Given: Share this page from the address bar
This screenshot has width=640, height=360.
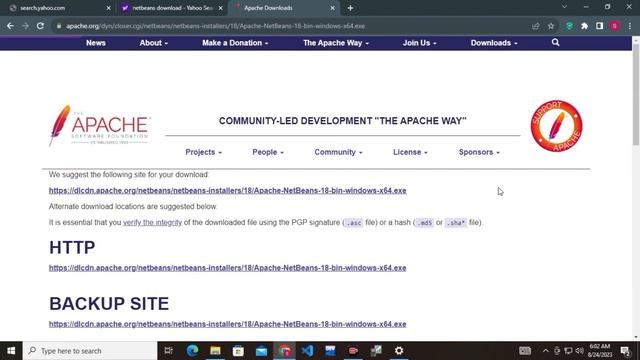Looking at the screenshot, I should (x=536, y=26).
